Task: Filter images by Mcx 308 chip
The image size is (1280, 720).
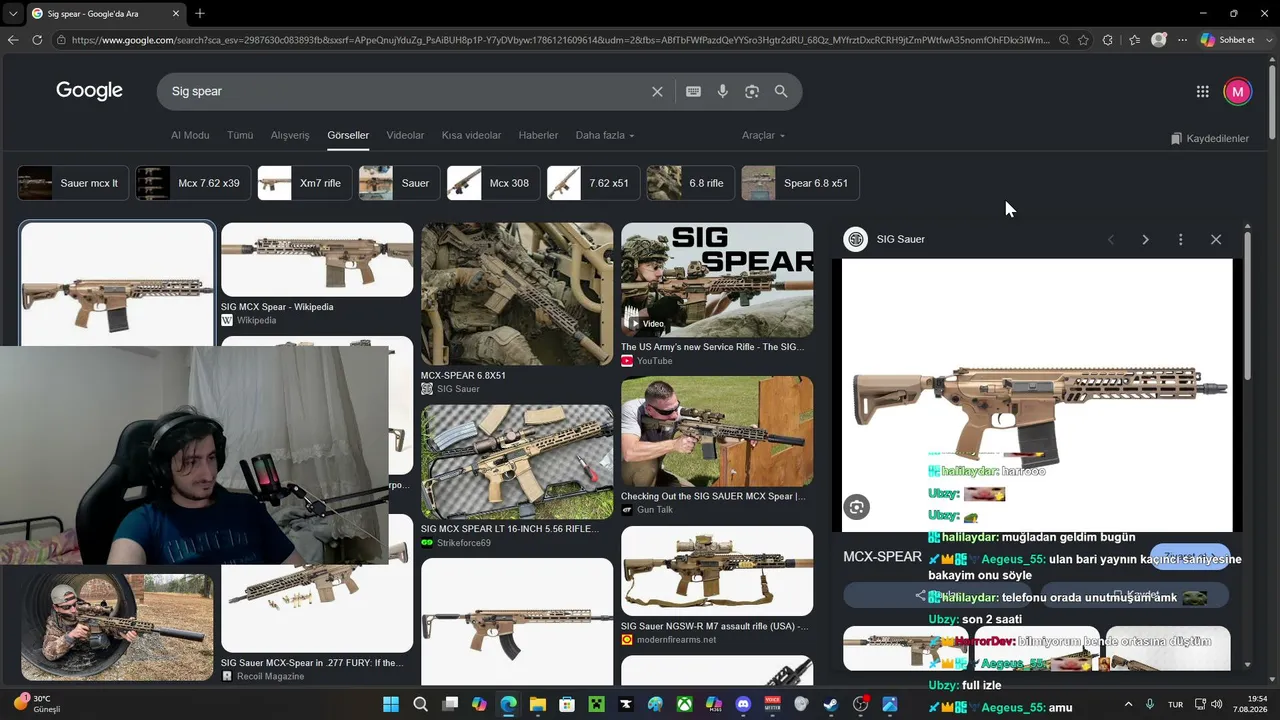Action: [494, 183]
